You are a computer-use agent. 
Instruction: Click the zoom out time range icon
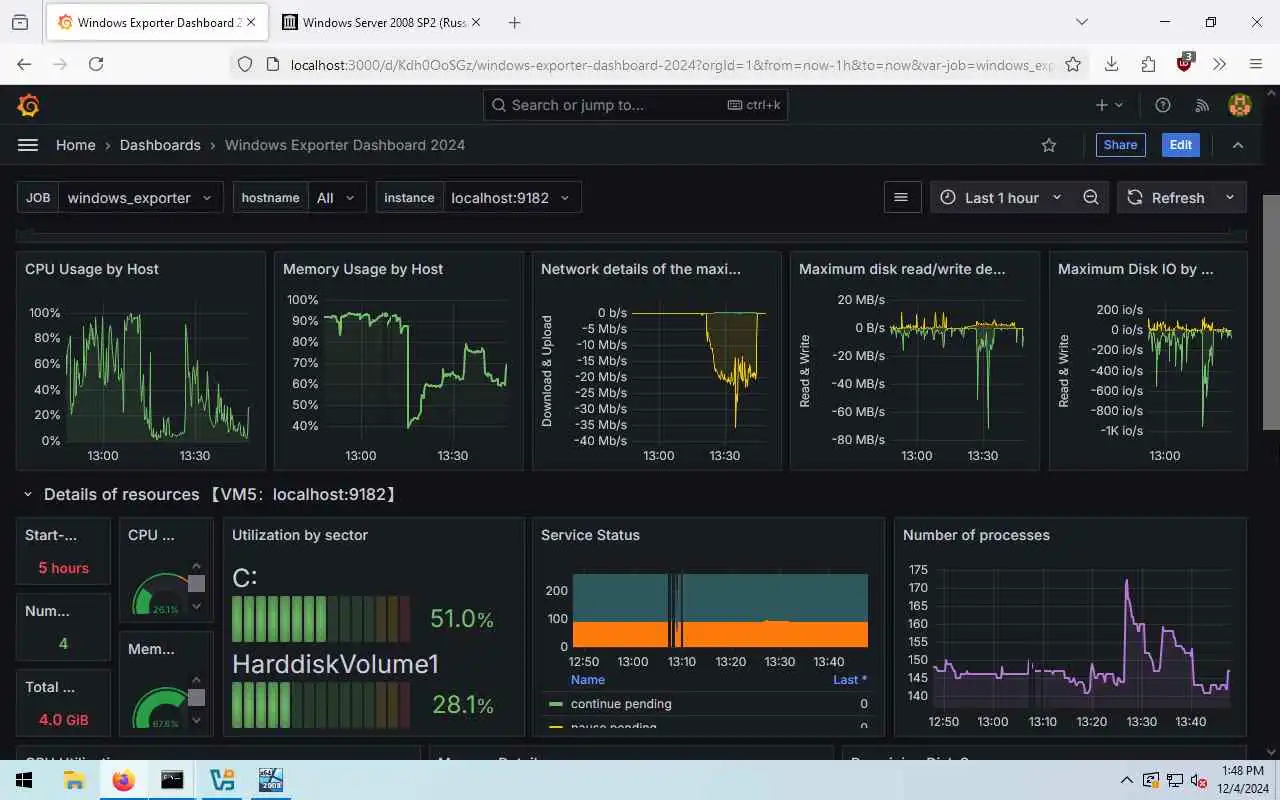pyautogui.click(x=1091, y=198)
